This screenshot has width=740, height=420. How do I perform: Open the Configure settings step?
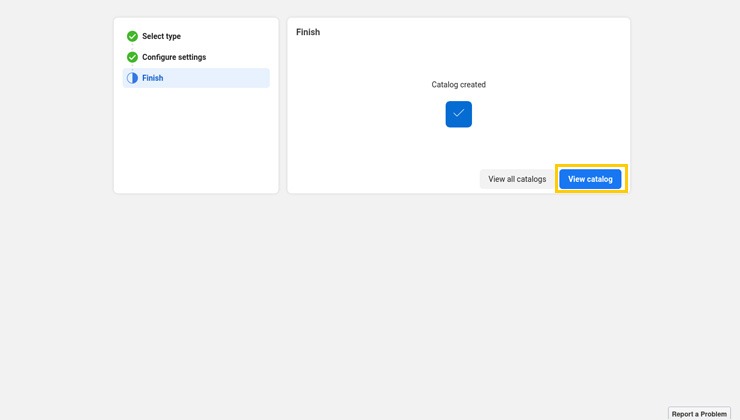click(173, 57)
